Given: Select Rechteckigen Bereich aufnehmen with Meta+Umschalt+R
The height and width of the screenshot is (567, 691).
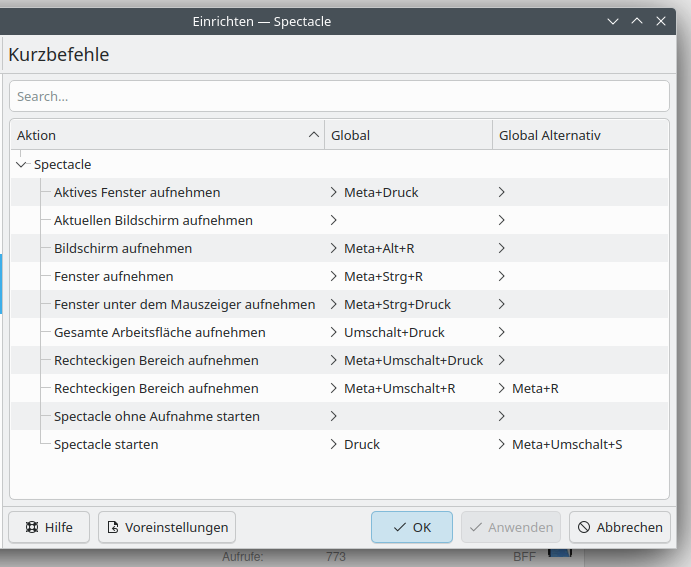Looking at the screenshot, I should (156, 388).
